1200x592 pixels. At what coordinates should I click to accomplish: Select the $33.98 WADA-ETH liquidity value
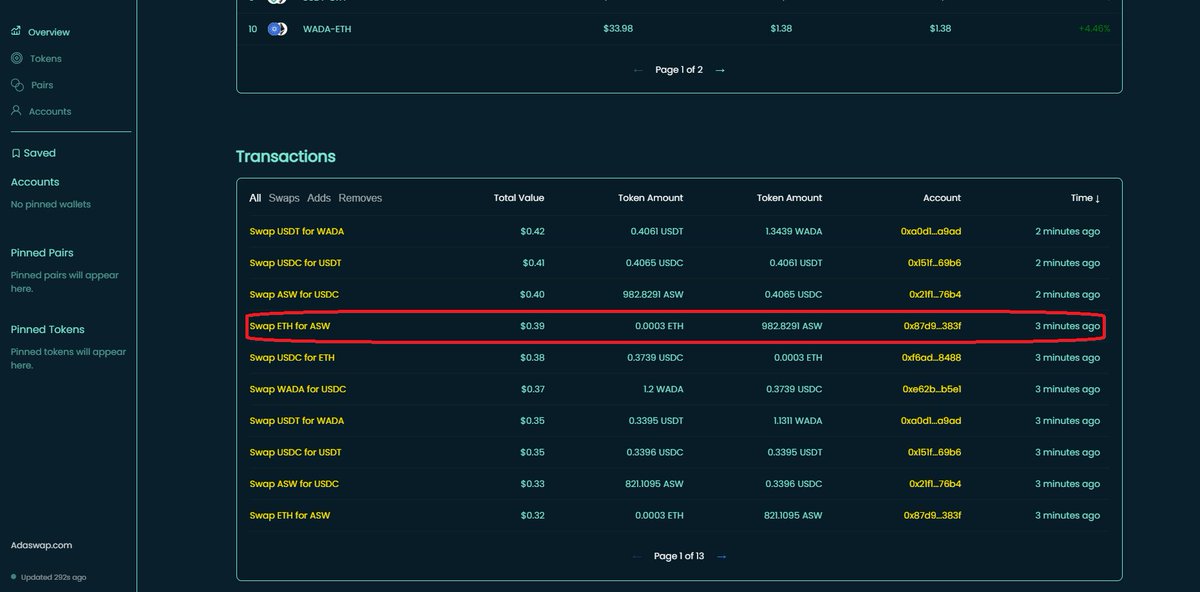[x=618, y=29]
